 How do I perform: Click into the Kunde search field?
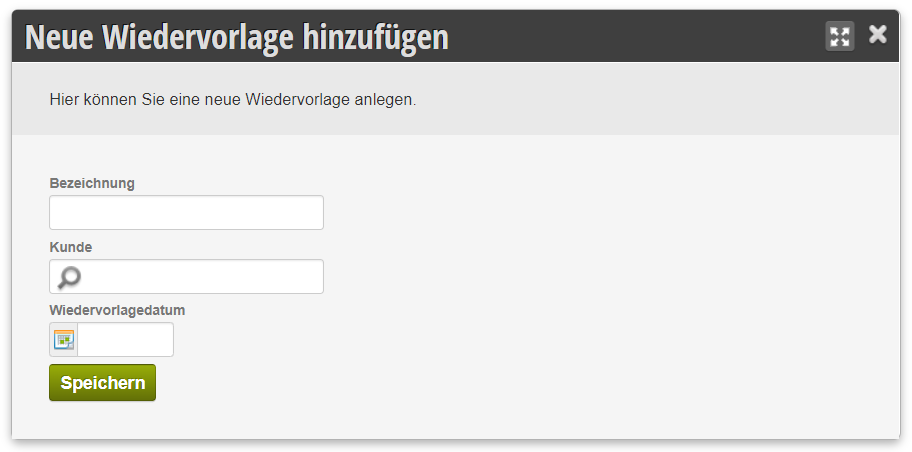click(x=186, y=276)
